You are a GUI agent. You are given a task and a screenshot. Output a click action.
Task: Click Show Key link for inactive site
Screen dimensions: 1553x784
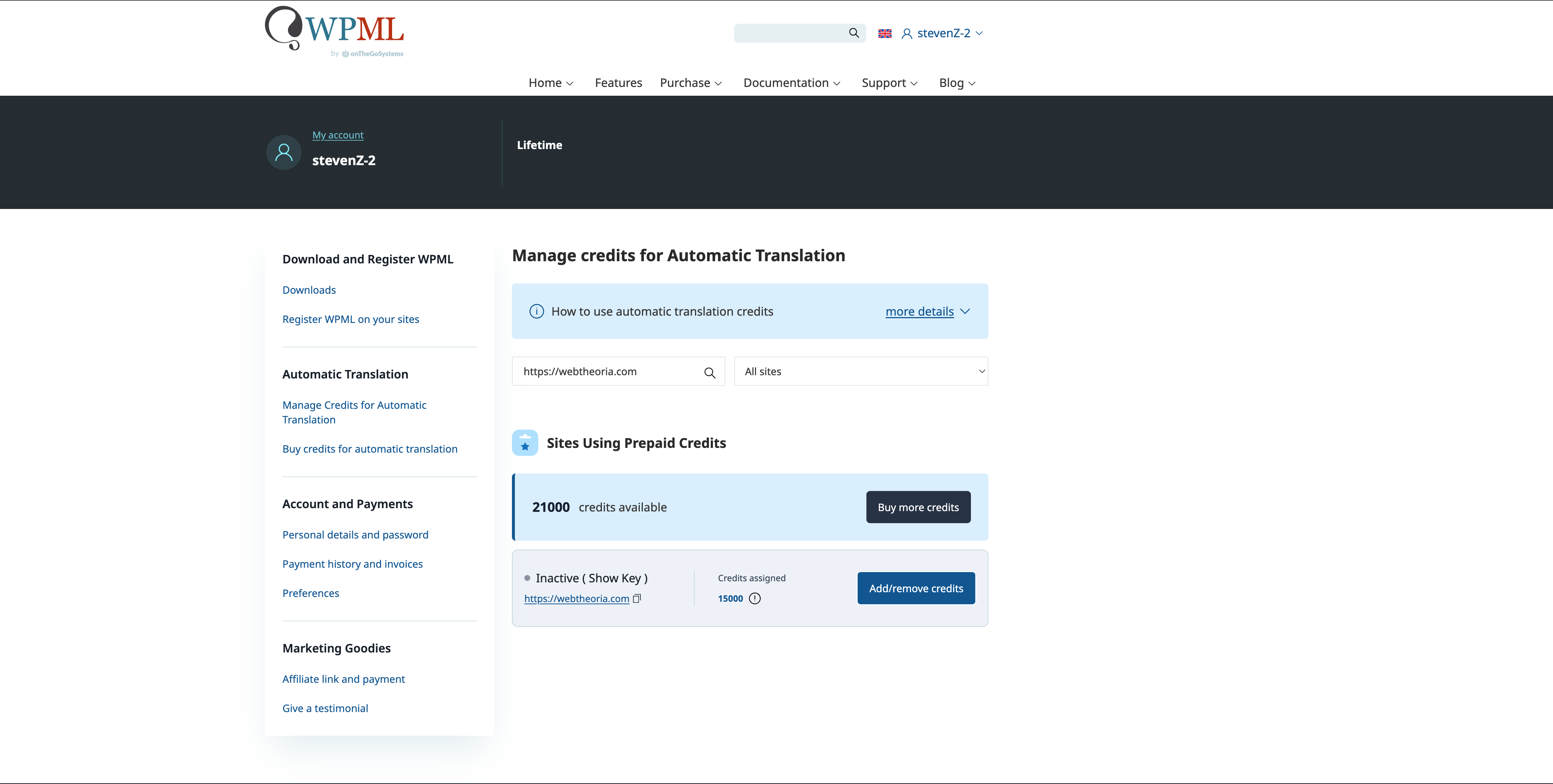[614, 579]
